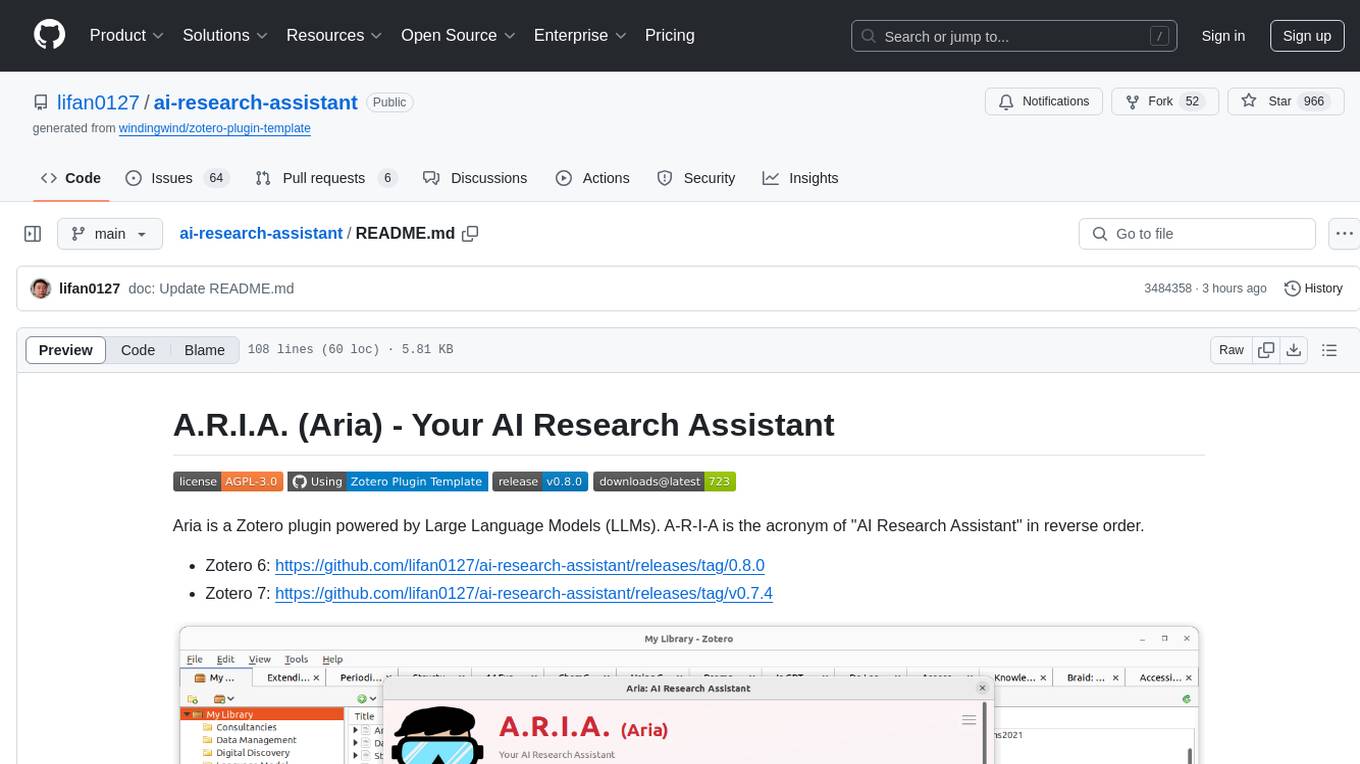Click the release v0.8.0 badge

click(541, 481)
